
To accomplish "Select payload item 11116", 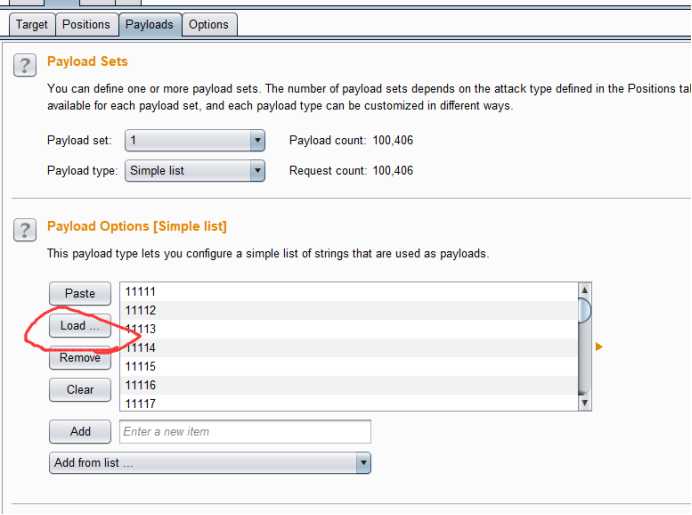I will point(349,385).
